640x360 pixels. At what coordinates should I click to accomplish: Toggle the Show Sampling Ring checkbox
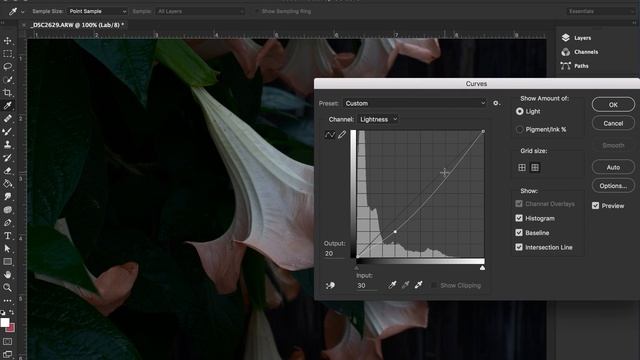256,11
